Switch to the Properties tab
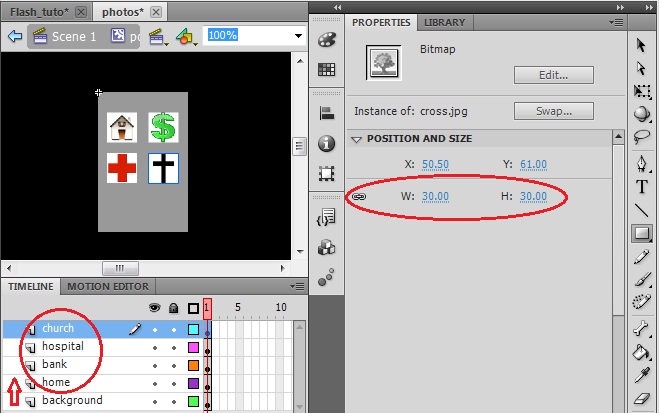659x413 pixels. (x=381, y=23)
